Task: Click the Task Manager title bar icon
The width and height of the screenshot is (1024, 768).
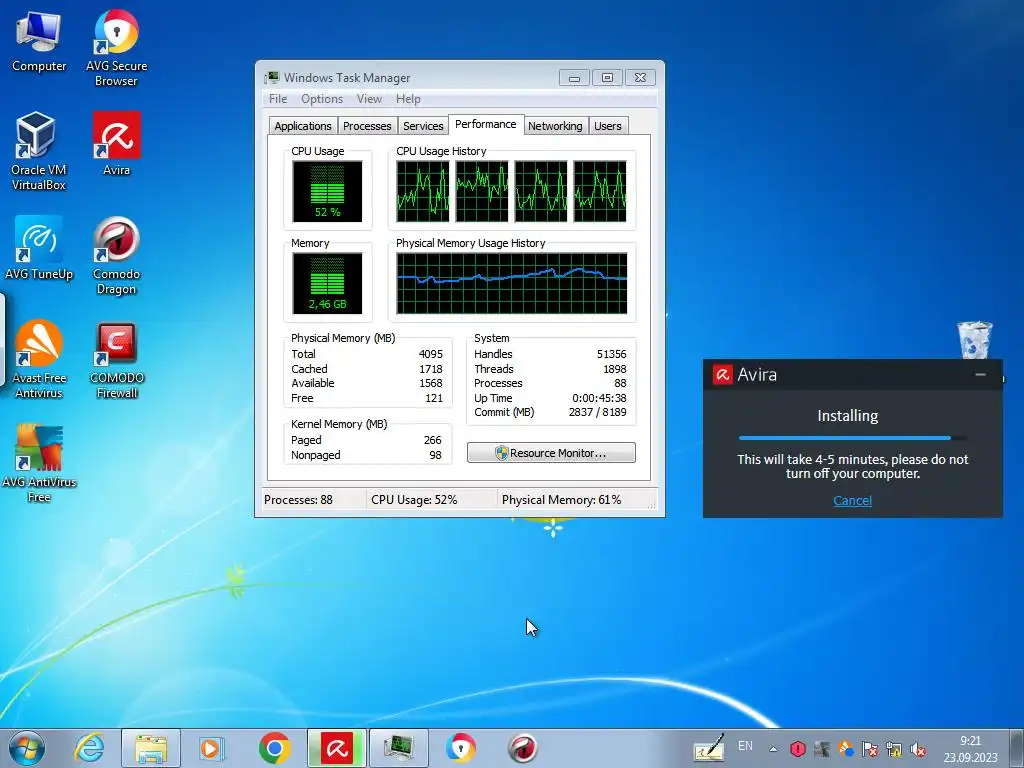Action: 272,78
